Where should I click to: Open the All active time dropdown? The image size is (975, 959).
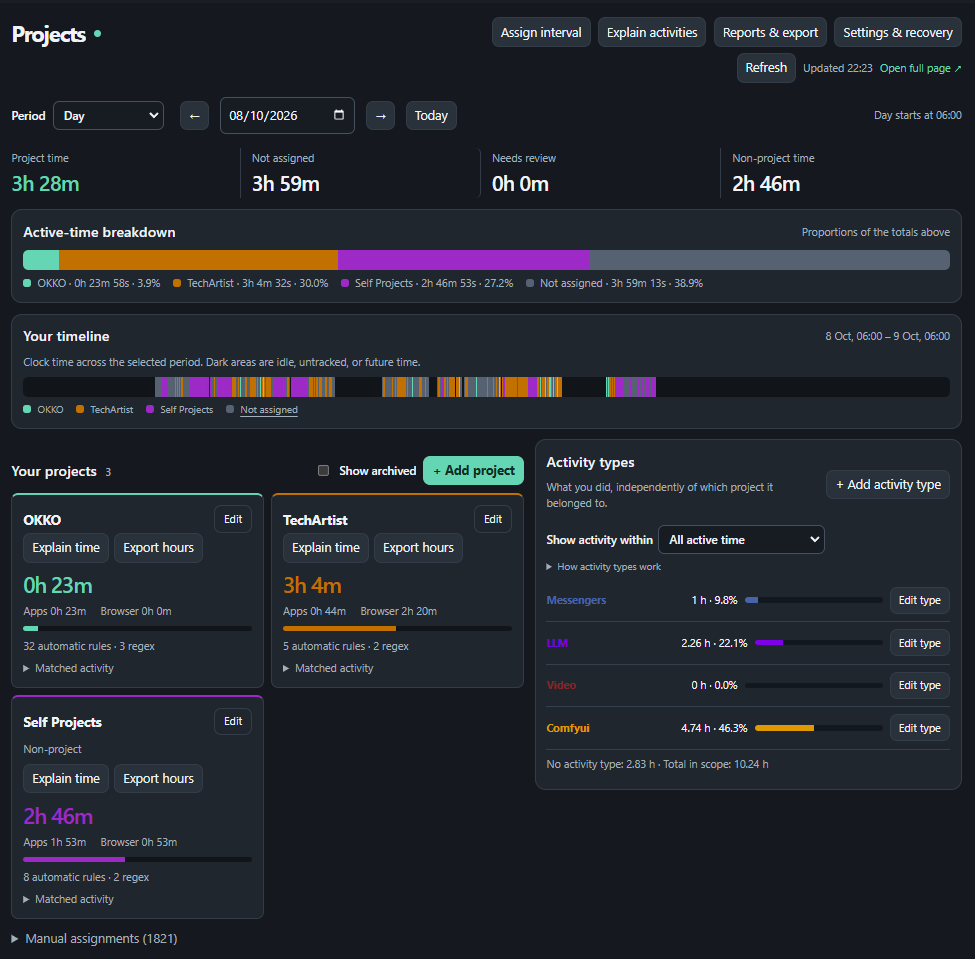point(741,540)
